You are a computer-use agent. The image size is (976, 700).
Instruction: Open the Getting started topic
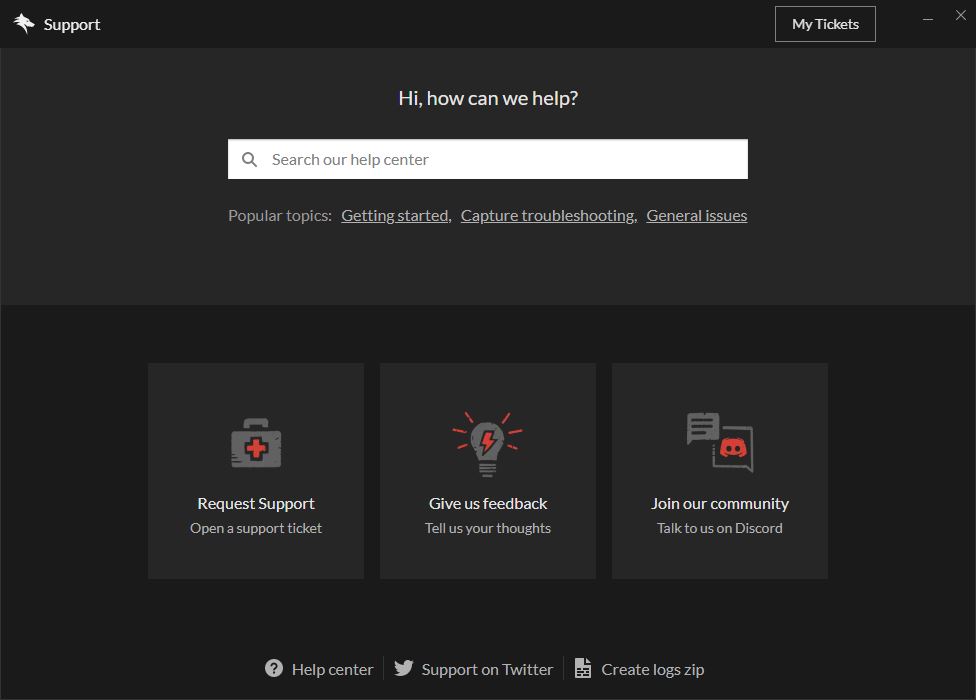[395, 215]
